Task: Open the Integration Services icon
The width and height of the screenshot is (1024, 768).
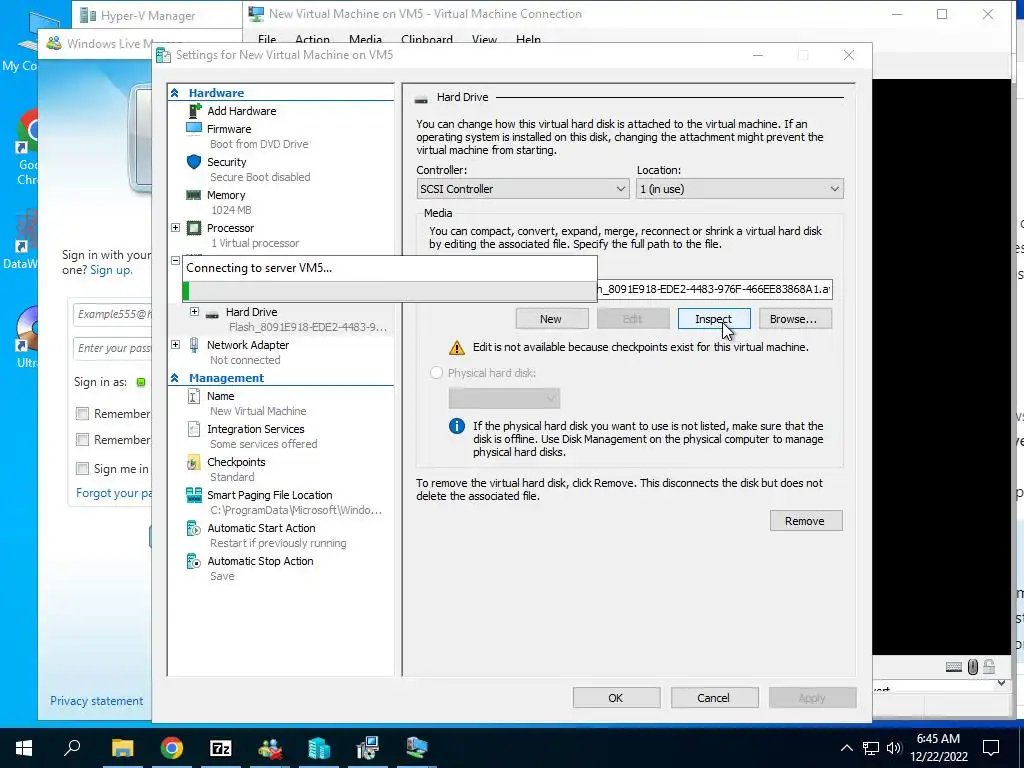Action: pyautogui.click(x=194, y=429)
